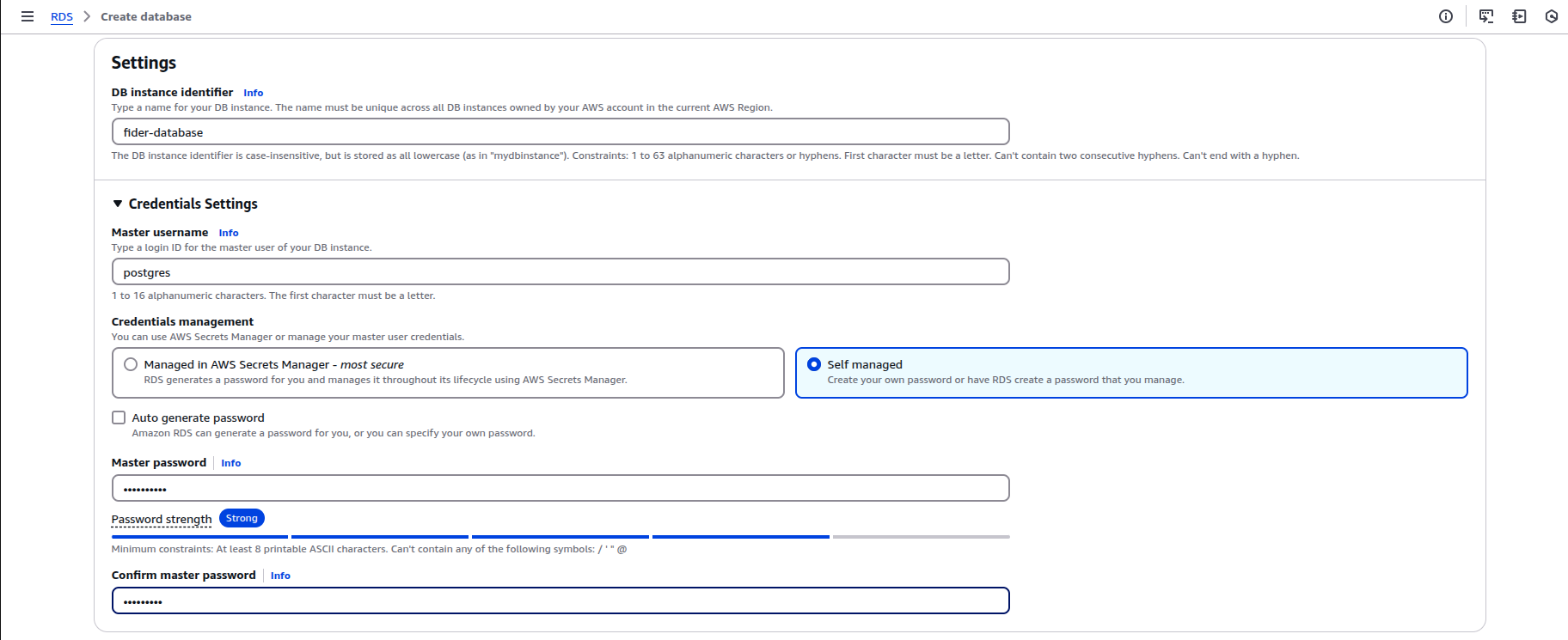
Task: Click the breadcrumb chevron after RDS
Action: pyautogui.click(x=87, y=16)
